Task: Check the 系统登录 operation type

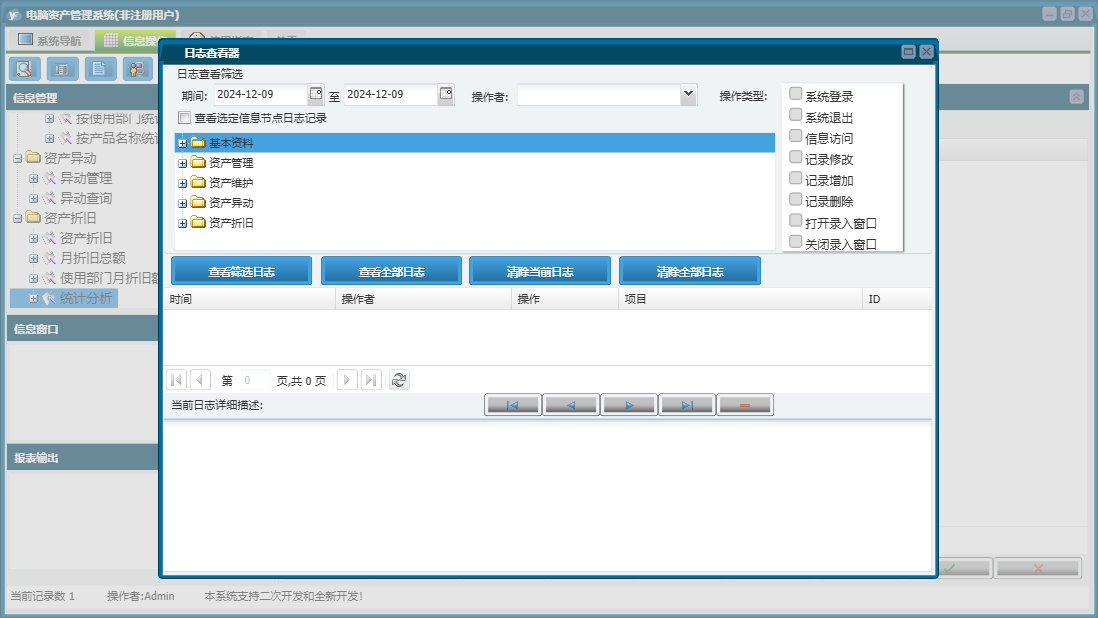Action: (x=795, y=94)
